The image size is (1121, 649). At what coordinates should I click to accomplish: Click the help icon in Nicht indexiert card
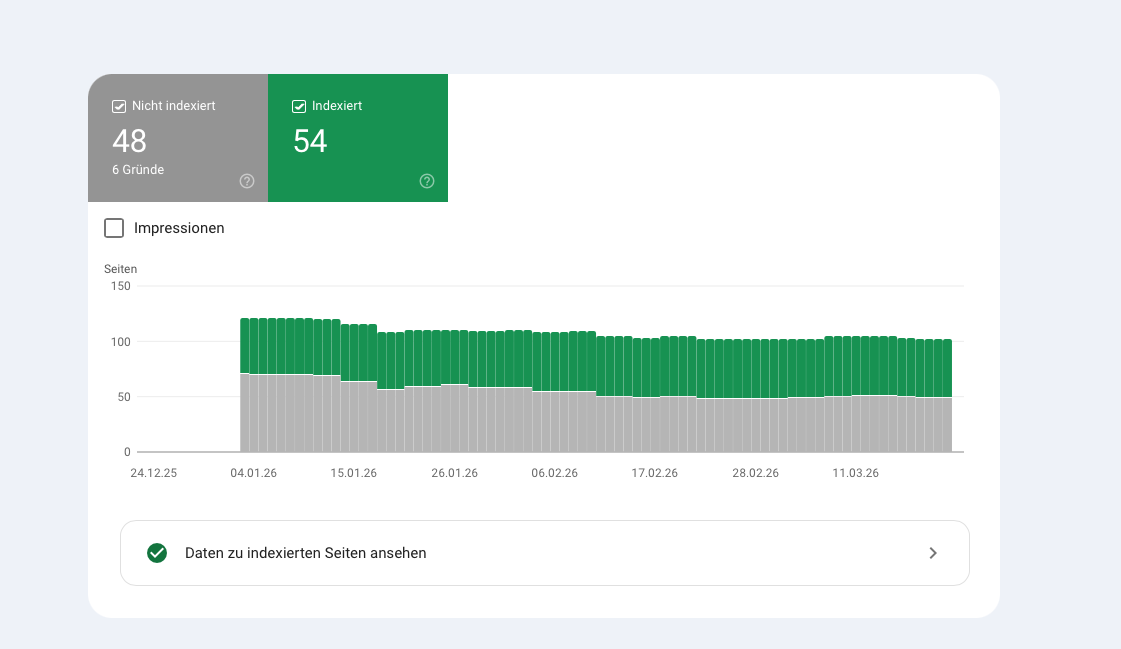pyautogui.click(x=247, y=181)
